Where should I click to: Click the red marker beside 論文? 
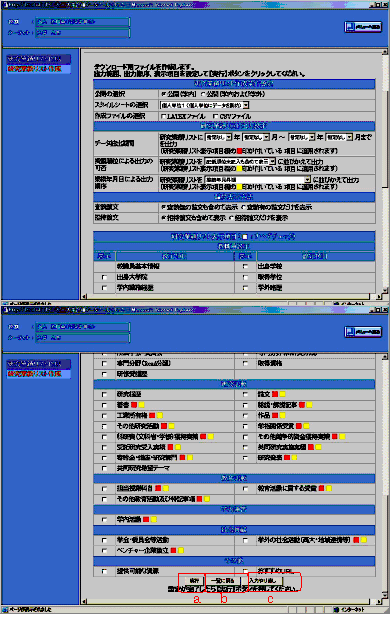pyautogui.click(x=275, y=394)
